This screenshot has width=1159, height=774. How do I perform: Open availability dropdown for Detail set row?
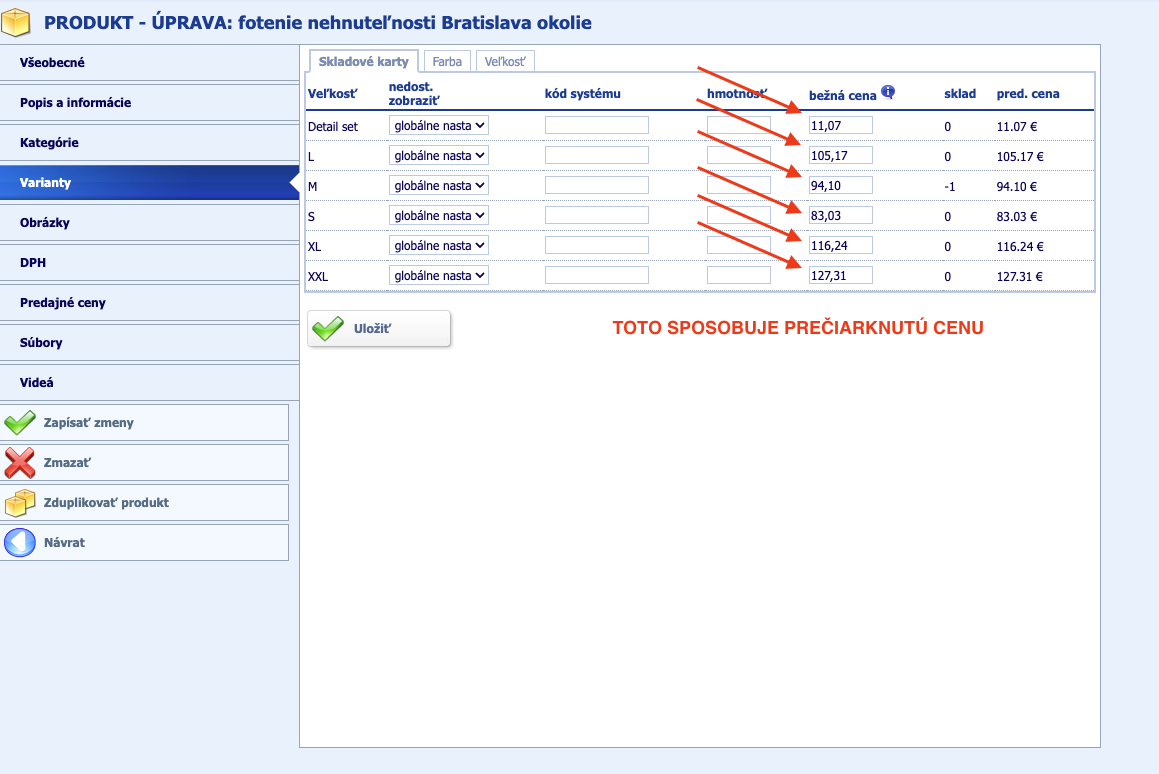point(438,125)
